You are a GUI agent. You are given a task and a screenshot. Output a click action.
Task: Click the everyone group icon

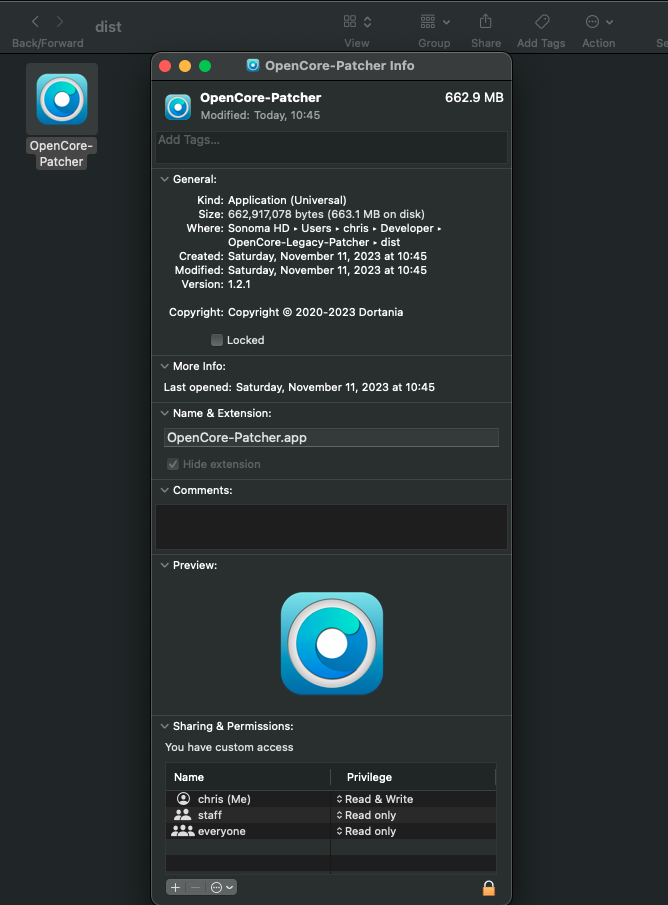(182, 831)
